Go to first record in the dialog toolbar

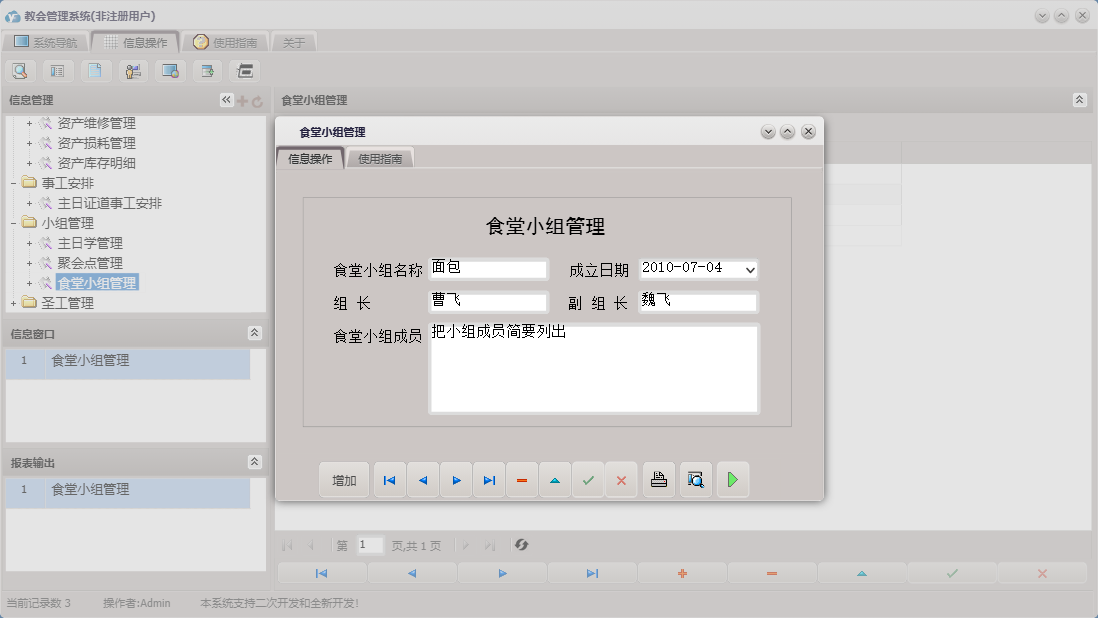coord(389,480)
